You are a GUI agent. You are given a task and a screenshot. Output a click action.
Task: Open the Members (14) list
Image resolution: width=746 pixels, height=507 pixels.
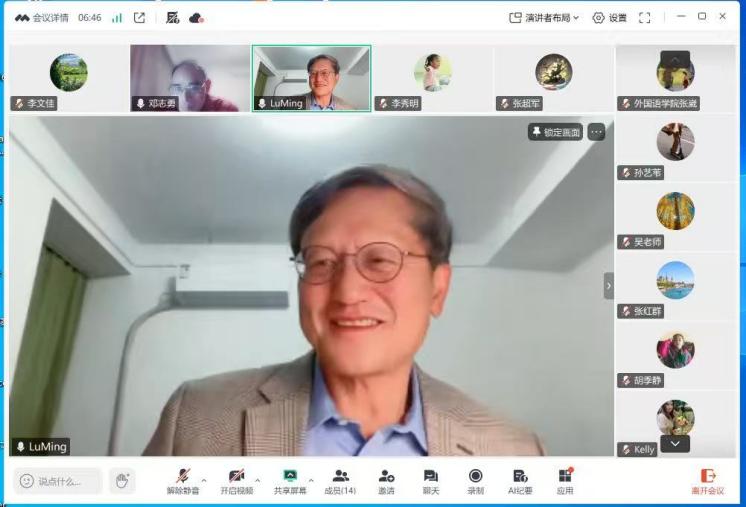(x=340, y=480)
